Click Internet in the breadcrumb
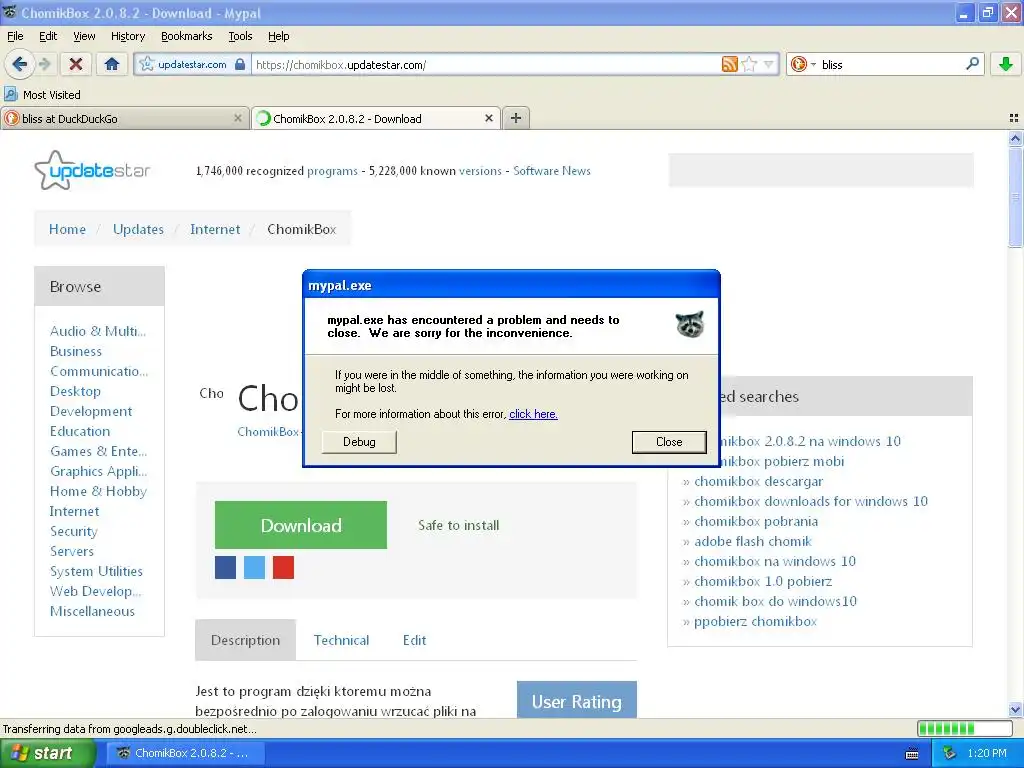Screen dimensions: 1024x768 (215, 229)
